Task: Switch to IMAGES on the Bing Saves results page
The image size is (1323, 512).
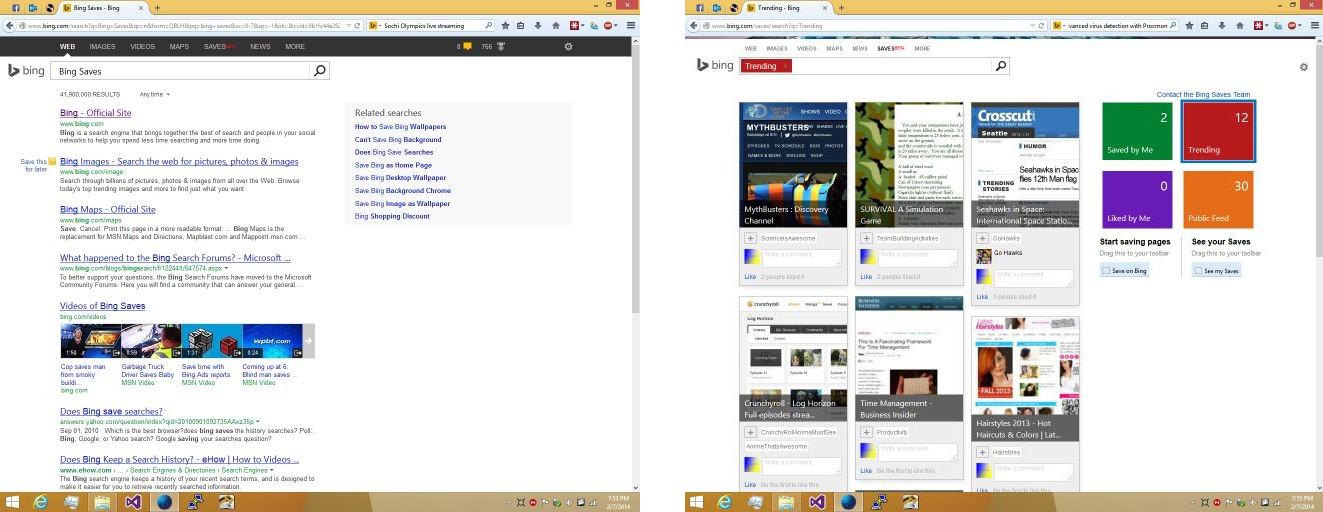Action: pos(102,46)
